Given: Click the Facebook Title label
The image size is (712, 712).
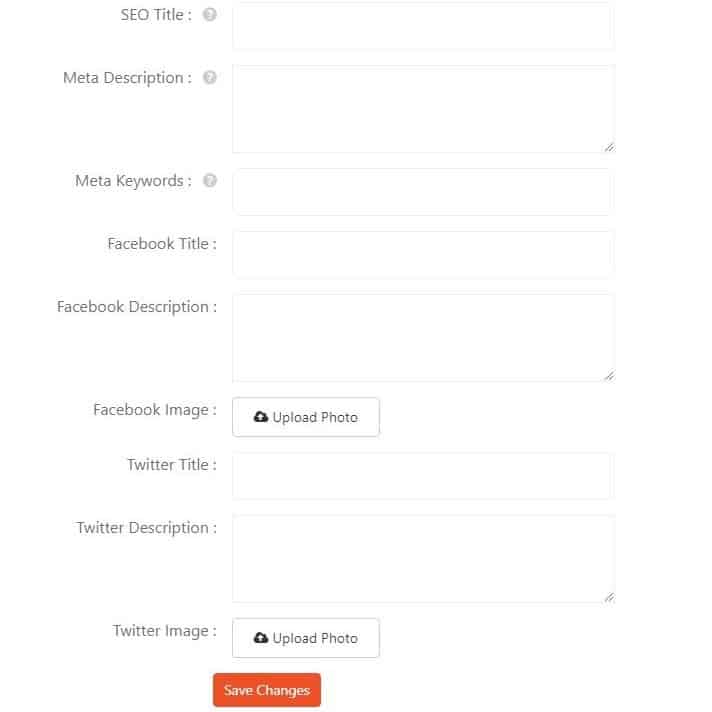Looking at the screenshot, I should [162, 244].
